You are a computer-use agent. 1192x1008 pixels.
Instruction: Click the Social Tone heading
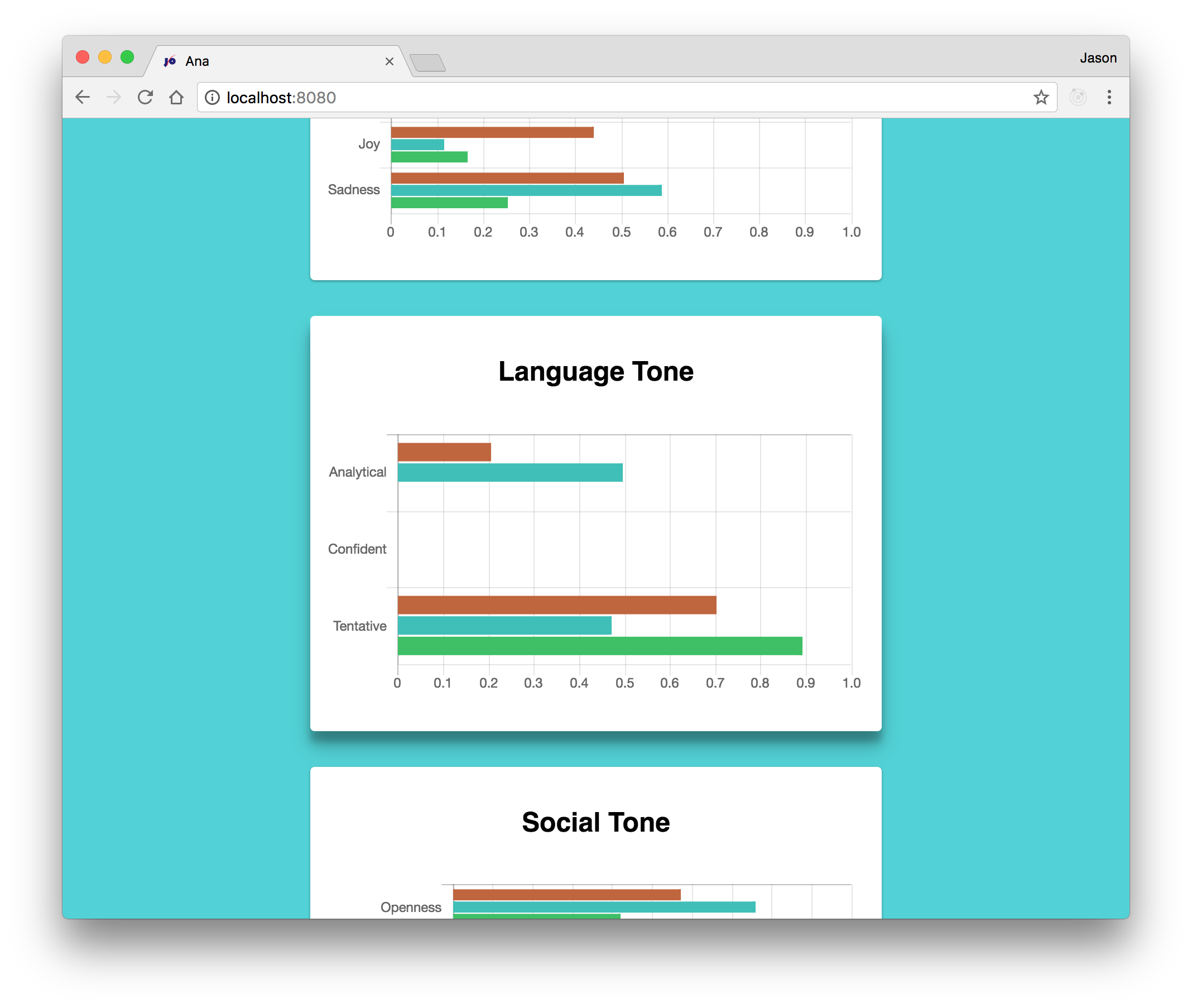595,822
